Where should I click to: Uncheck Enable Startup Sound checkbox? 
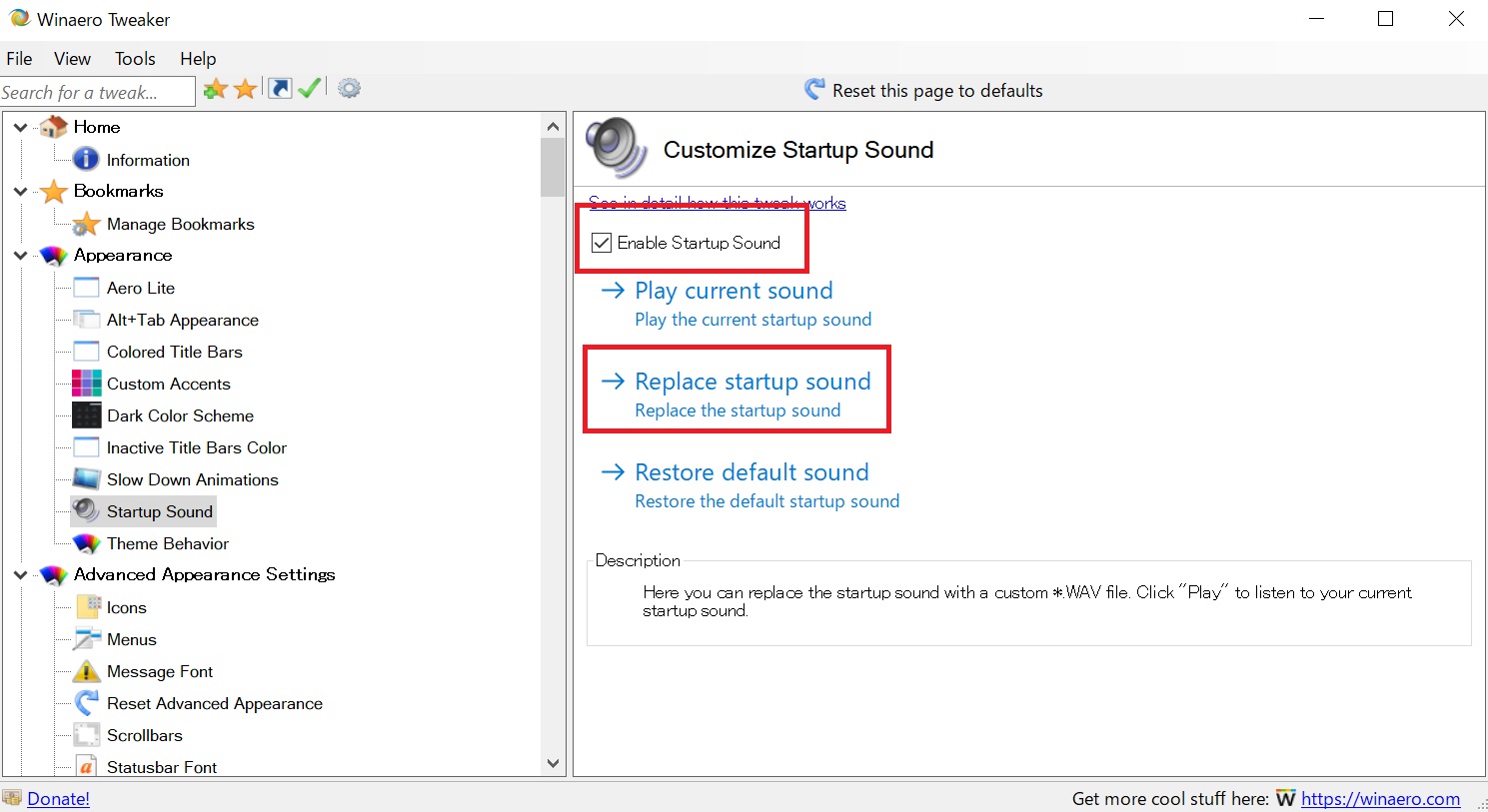(602, 243)
